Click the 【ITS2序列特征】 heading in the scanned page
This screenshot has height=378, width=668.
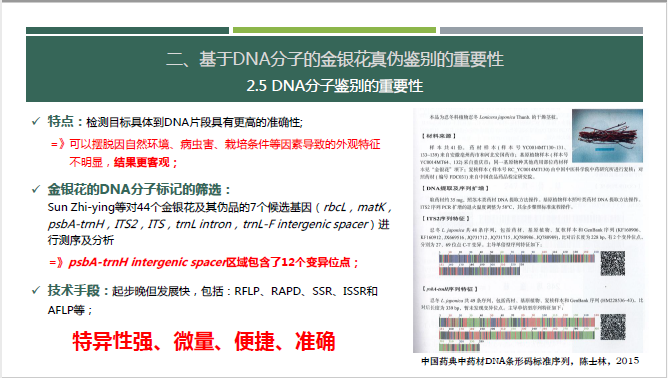point(446,218)
